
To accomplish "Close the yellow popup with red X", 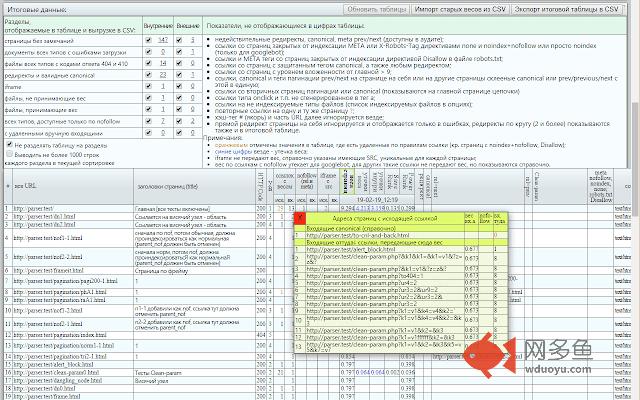I will (299, 217).
